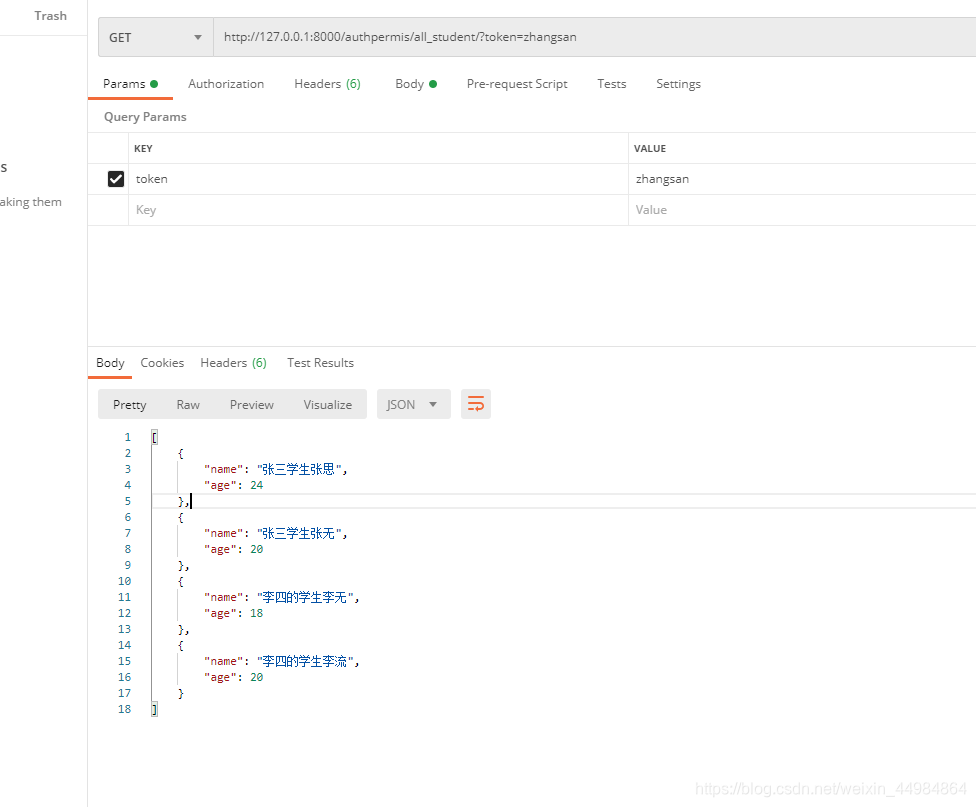Click the name value "张三学生张无"
976x807 pixels.
(x=299, y=534)
